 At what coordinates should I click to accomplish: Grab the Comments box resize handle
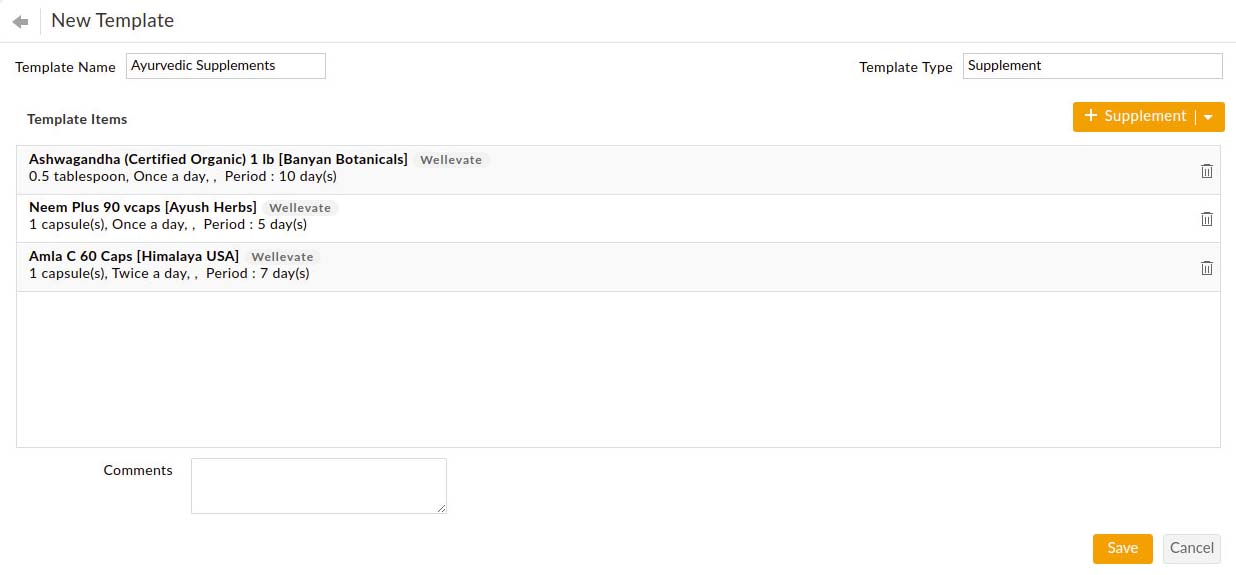tap(442, 509)
